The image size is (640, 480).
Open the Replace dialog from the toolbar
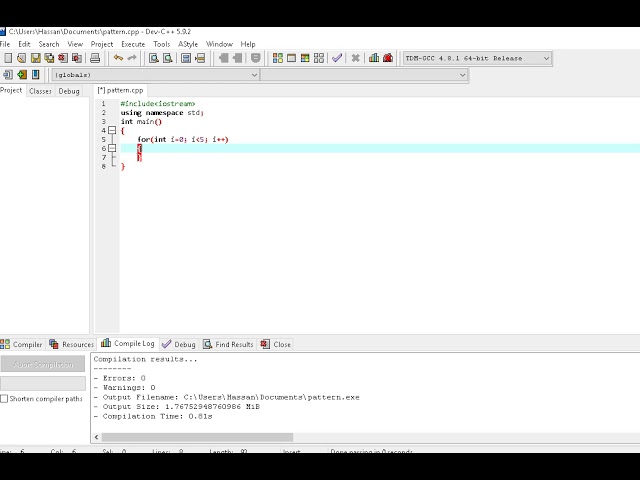tap(167, 58)
